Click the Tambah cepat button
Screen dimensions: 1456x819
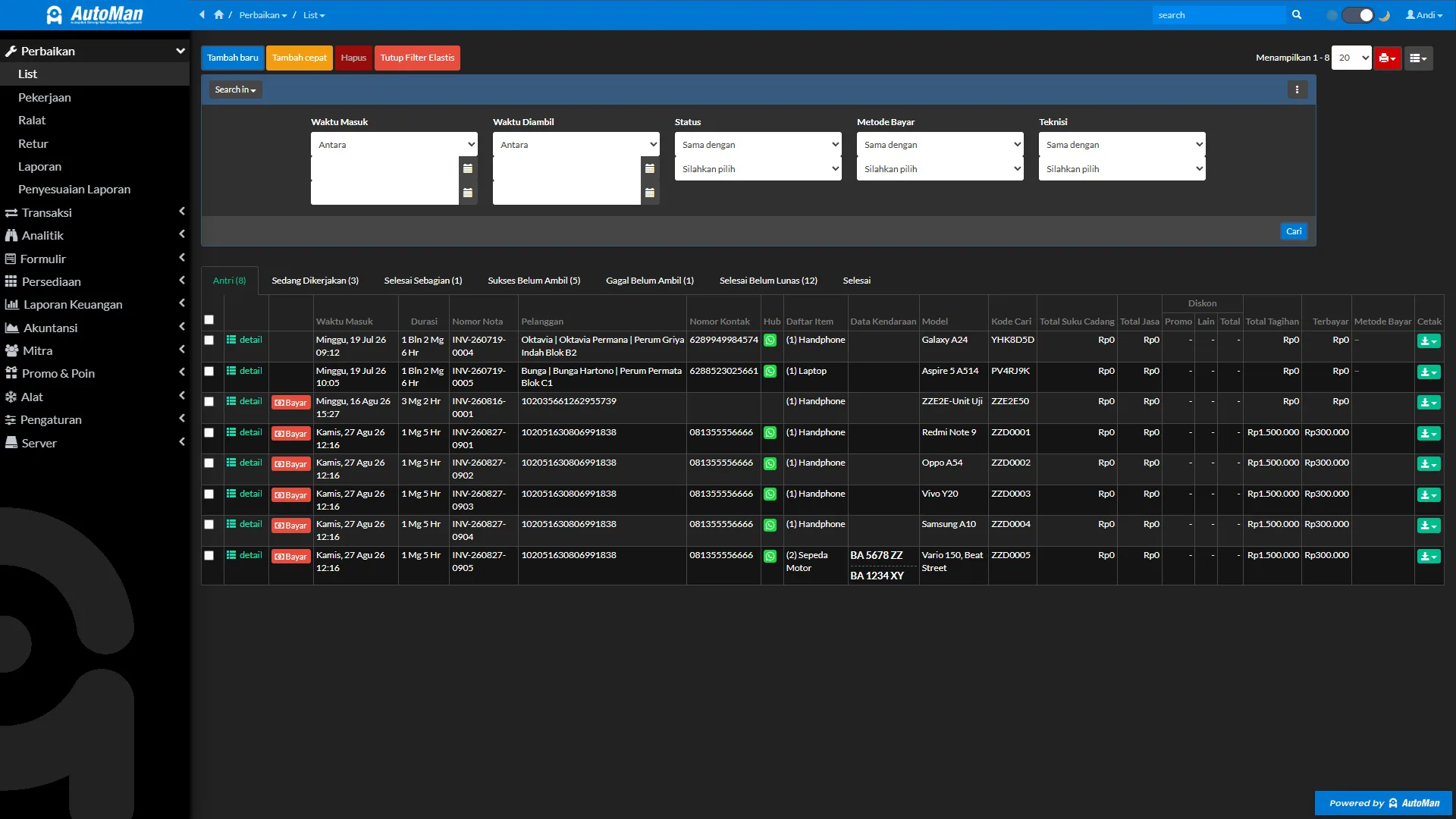[300, 58]
